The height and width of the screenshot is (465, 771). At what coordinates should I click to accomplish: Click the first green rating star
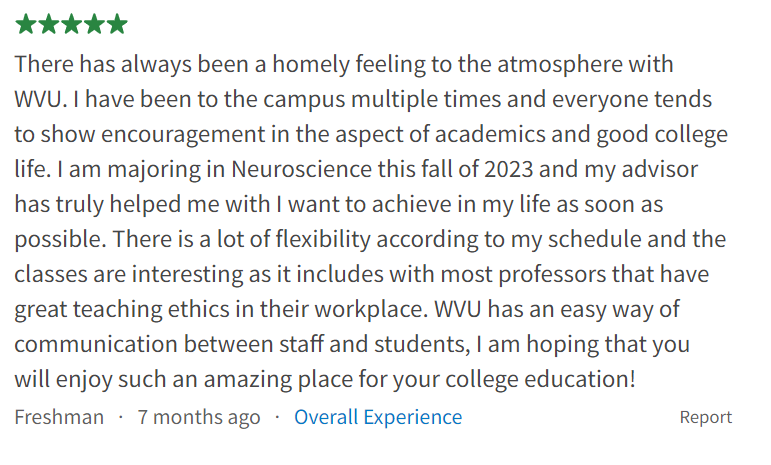coord(26,24)
